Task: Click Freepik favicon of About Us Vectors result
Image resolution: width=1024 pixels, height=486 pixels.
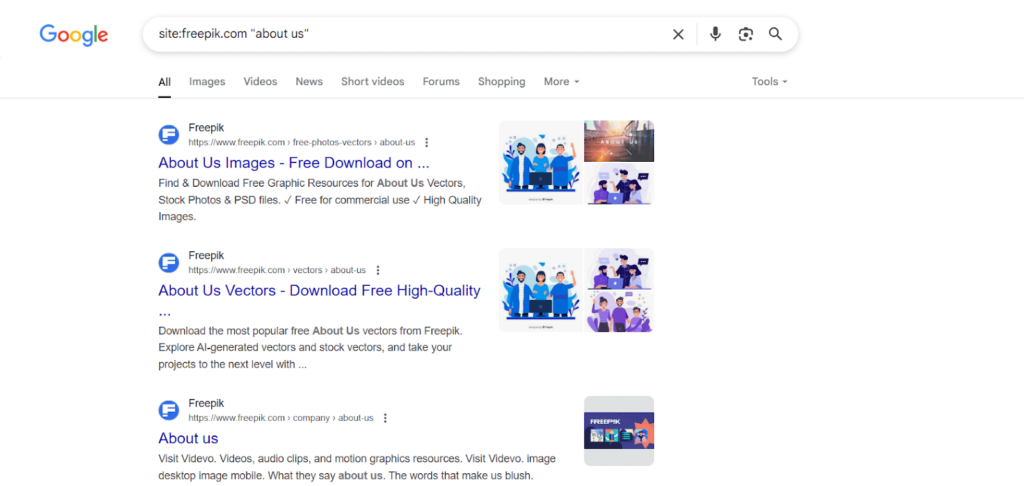Action: pyautogui.click(x=168, y=263)
